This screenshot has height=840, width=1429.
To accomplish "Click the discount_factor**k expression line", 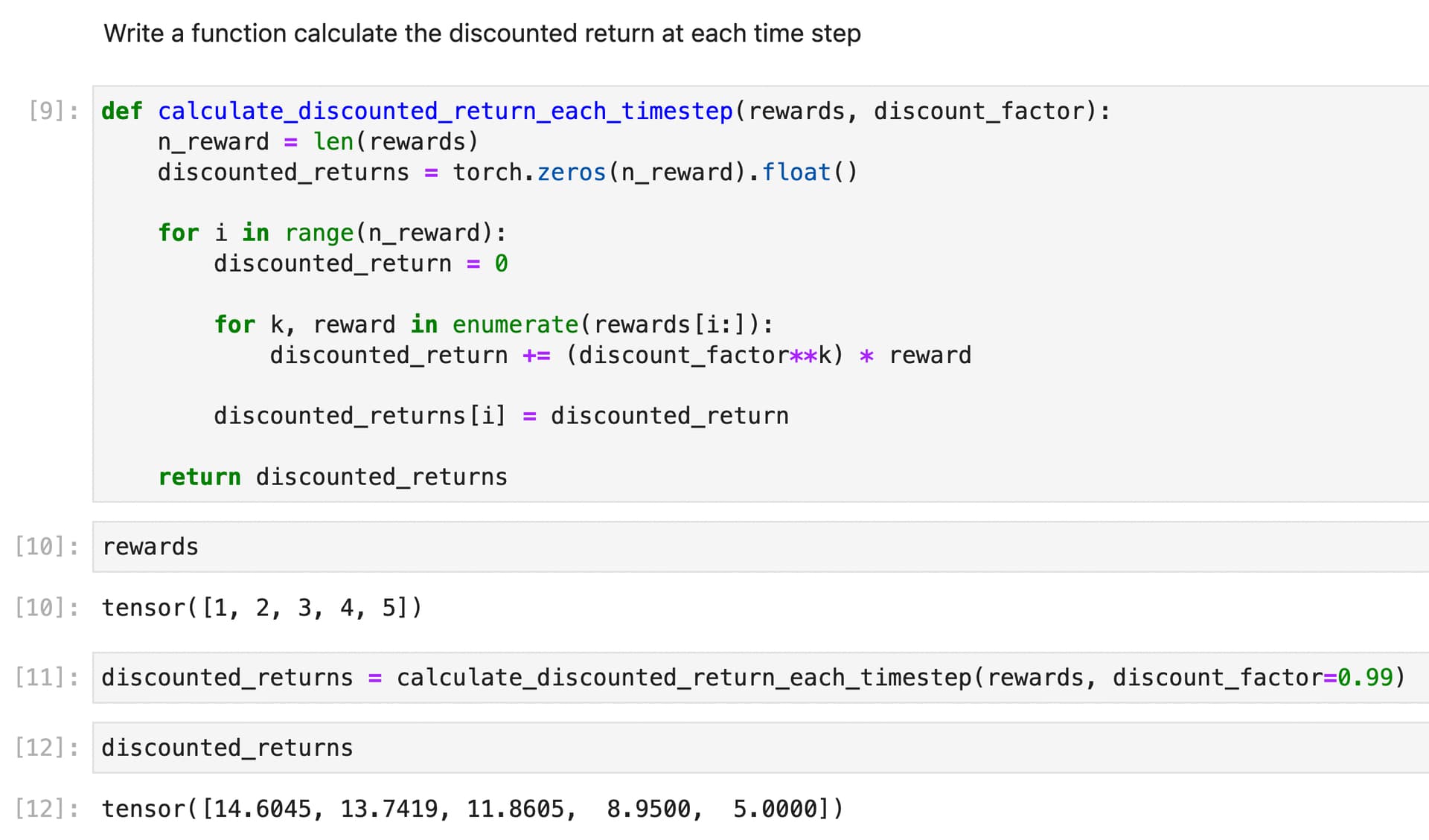I will (620, 355).
